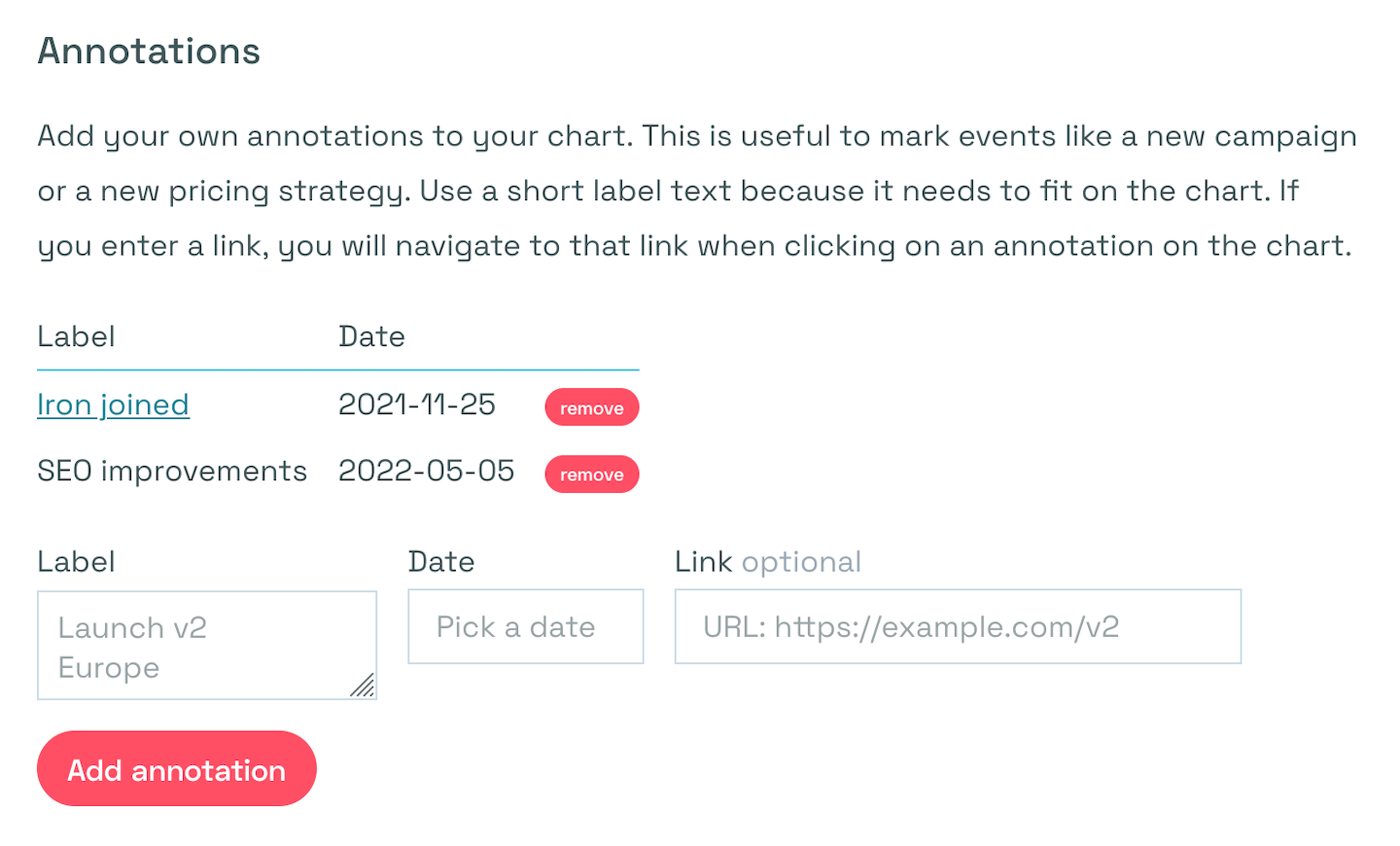Select the date 2022-05-05
Image resolution: width=1400 pixels, height=846 pixels.
click(x=427, y=471)
